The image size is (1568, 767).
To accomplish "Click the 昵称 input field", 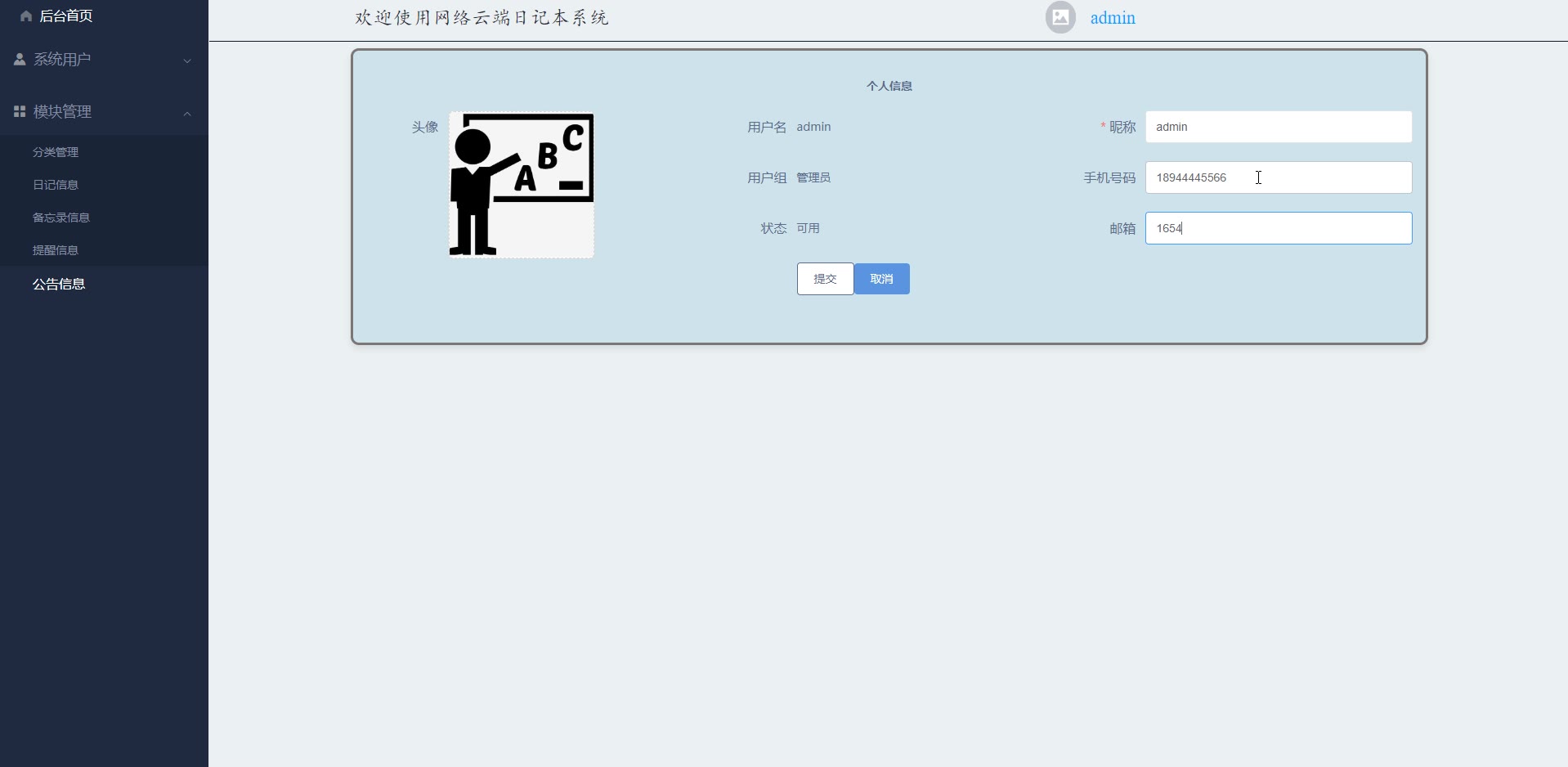I will tap(1279, 127).
